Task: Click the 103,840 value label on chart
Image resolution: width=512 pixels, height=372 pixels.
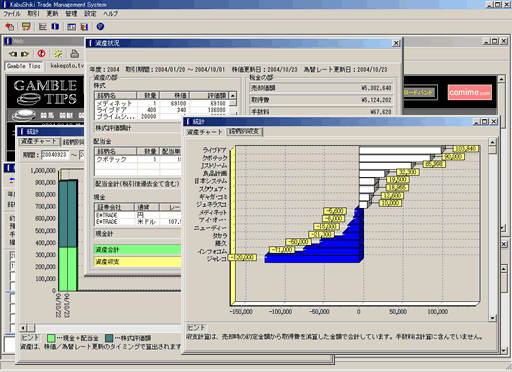Action: coord(466,149)
